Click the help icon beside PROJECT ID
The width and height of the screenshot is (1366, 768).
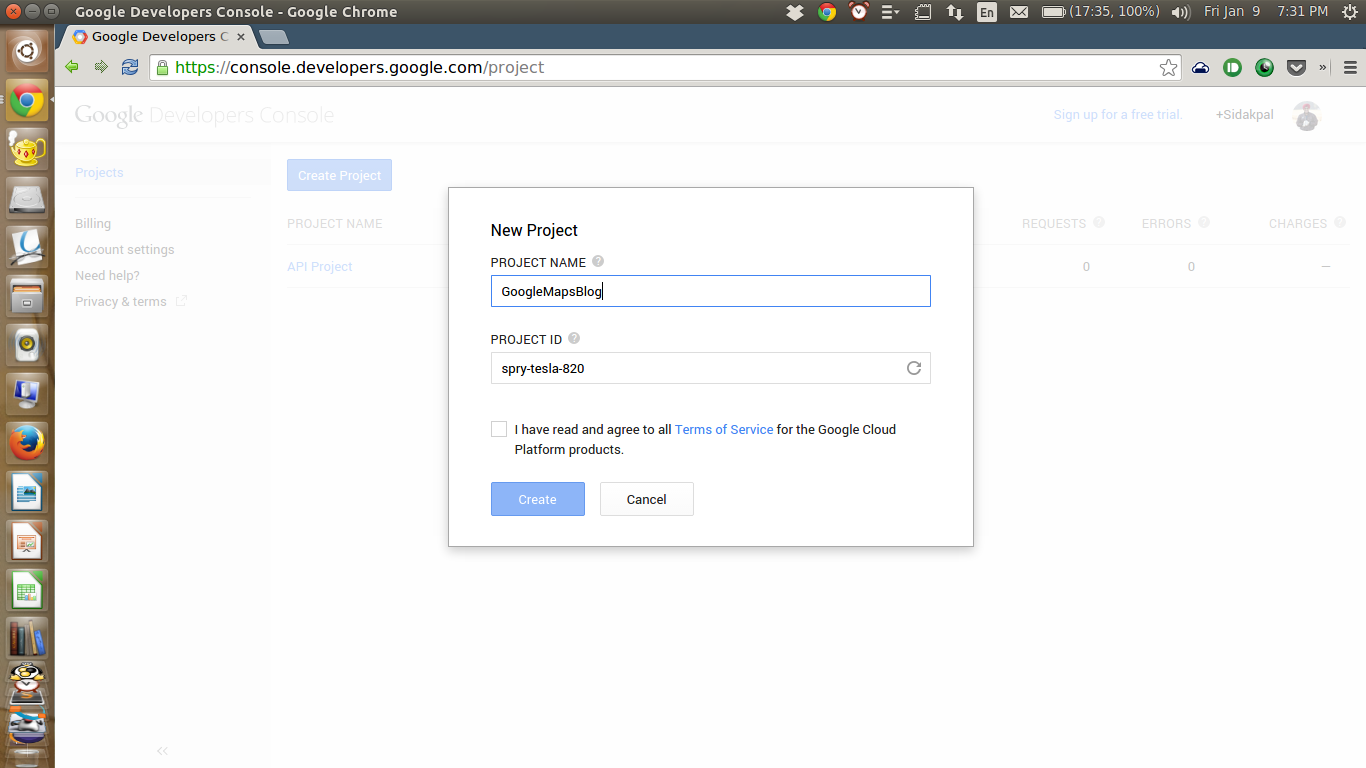574,338
